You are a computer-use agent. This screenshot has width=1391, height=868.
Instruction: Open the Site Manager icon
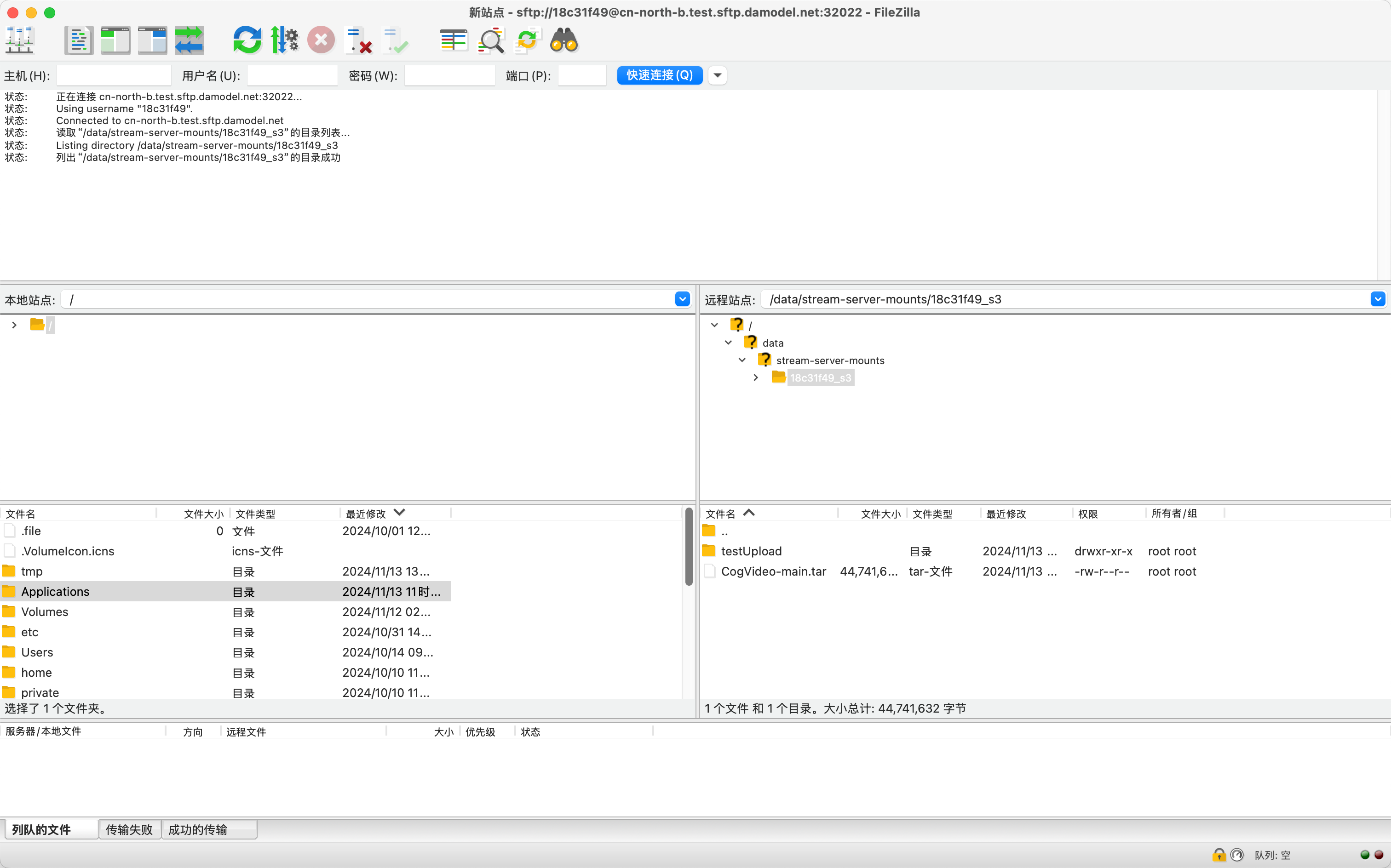(19, 40)
